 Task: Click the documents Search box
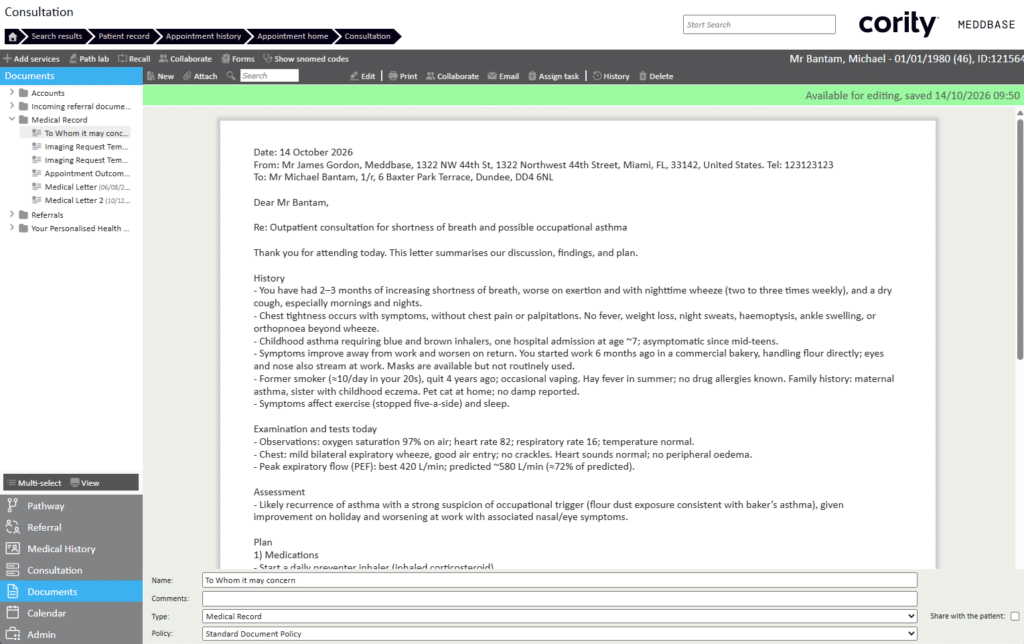click(269, 76)
